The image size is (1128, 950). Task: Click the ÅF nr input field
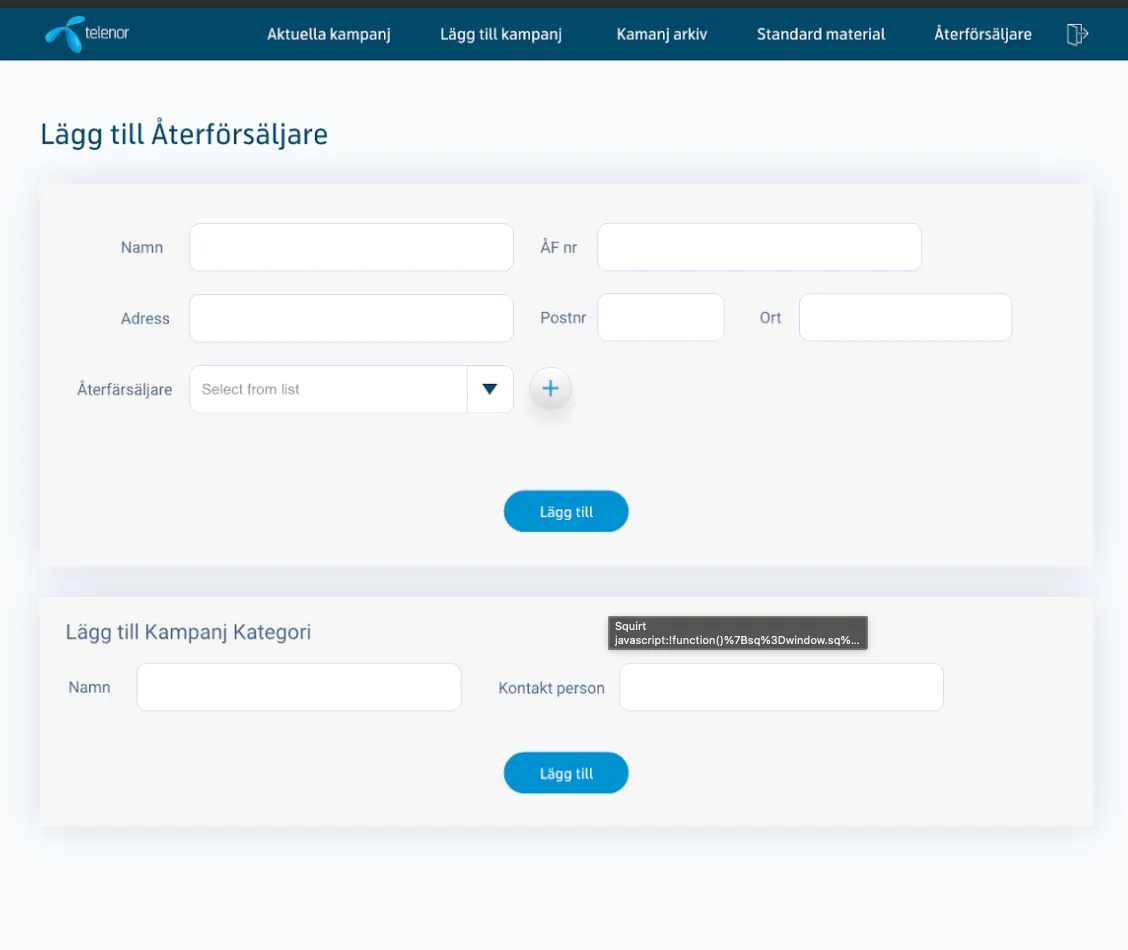coord(759,247)
